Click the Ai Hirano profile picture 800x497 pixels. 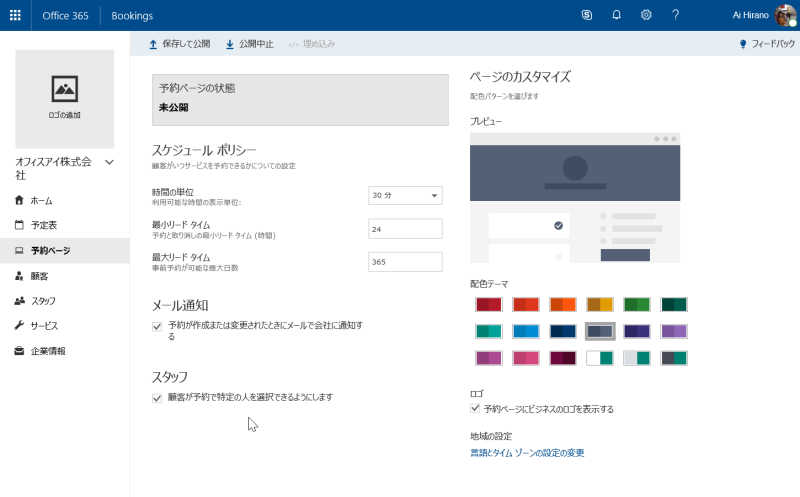(785, 15)
